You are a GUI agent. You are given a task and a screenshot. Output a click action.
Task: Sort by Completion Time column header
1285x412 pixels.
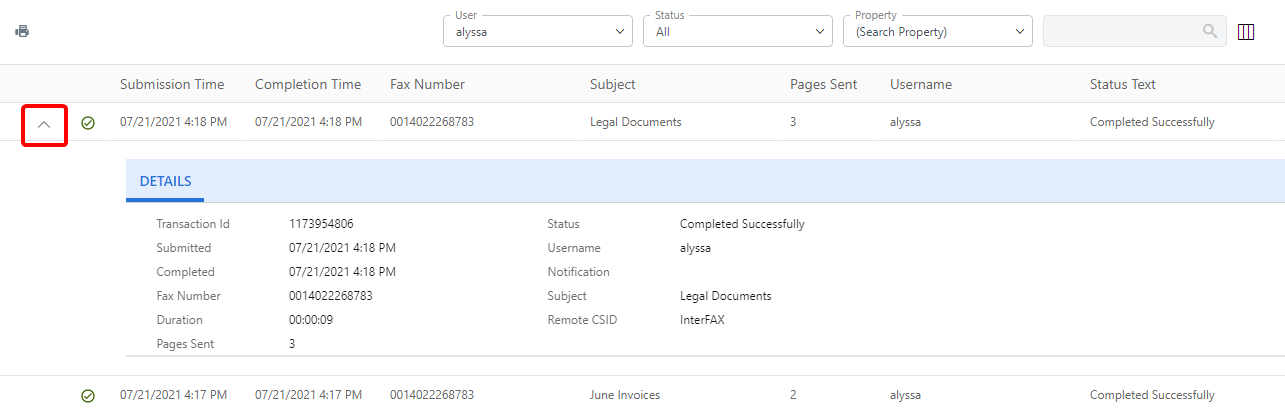pos(308,84)
